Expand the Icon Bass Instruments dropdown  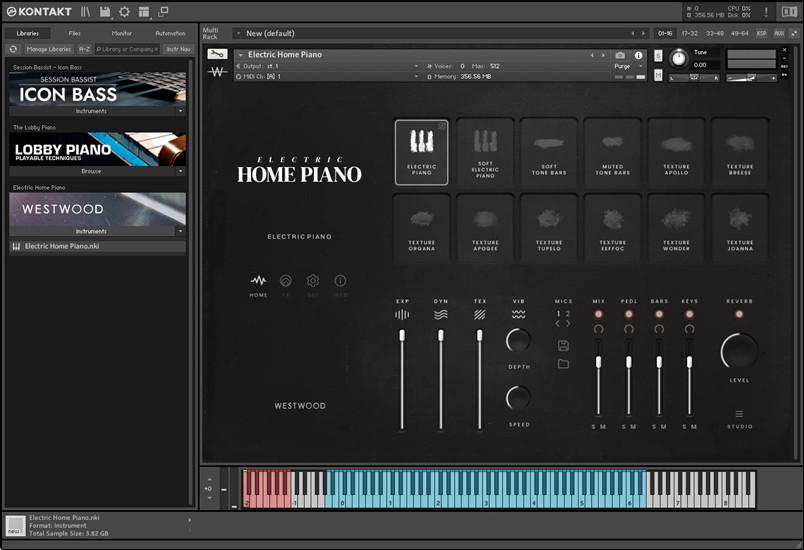point(180,112)
